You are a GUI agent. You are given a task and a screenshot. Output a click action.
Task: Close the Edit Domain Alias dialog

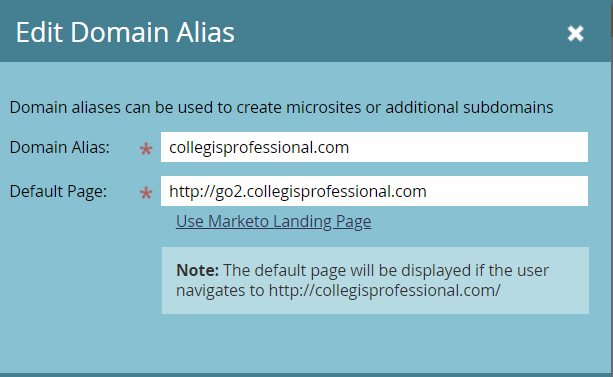click(575, 33)
